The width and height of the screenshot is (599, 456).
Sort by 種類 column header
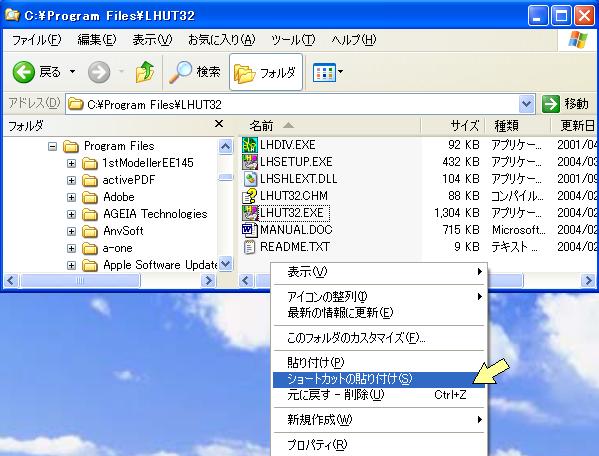pos(517,126)
